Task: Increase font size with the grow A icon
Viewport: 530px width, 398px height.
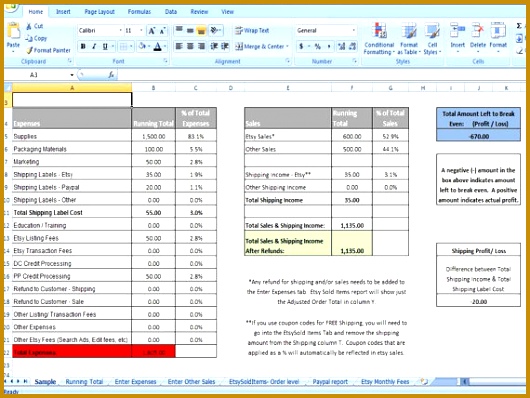Action: (152, 31)
